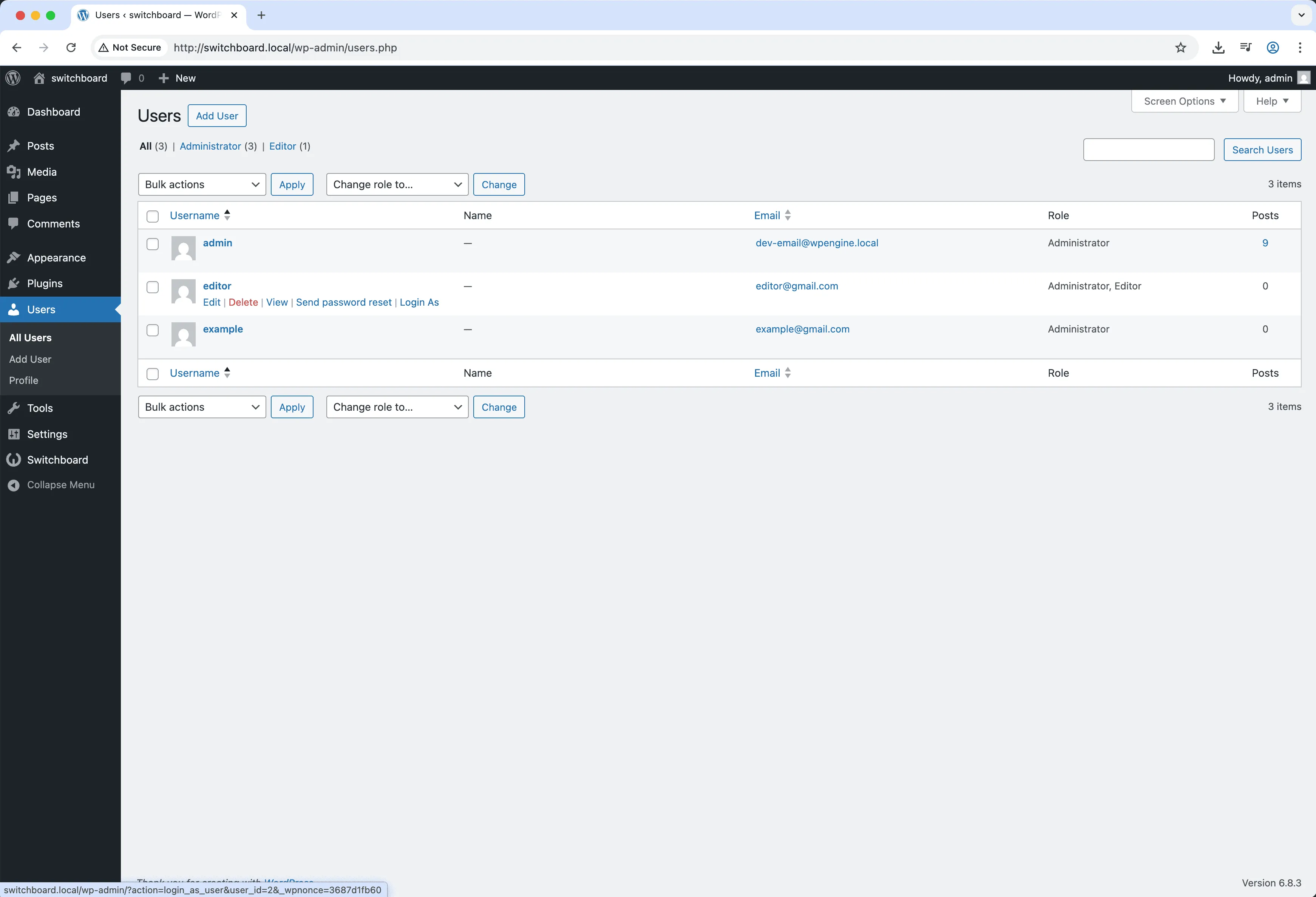Open Settings via the sidebar gear icon
Viewport: 1316px width, 897px height.
[14, 434]
